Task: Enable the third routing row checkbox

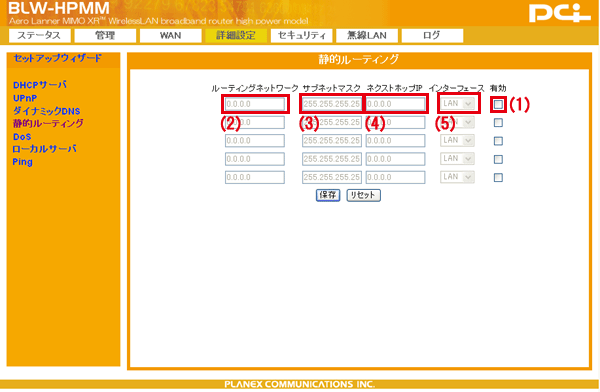Action: click(498, 141)
